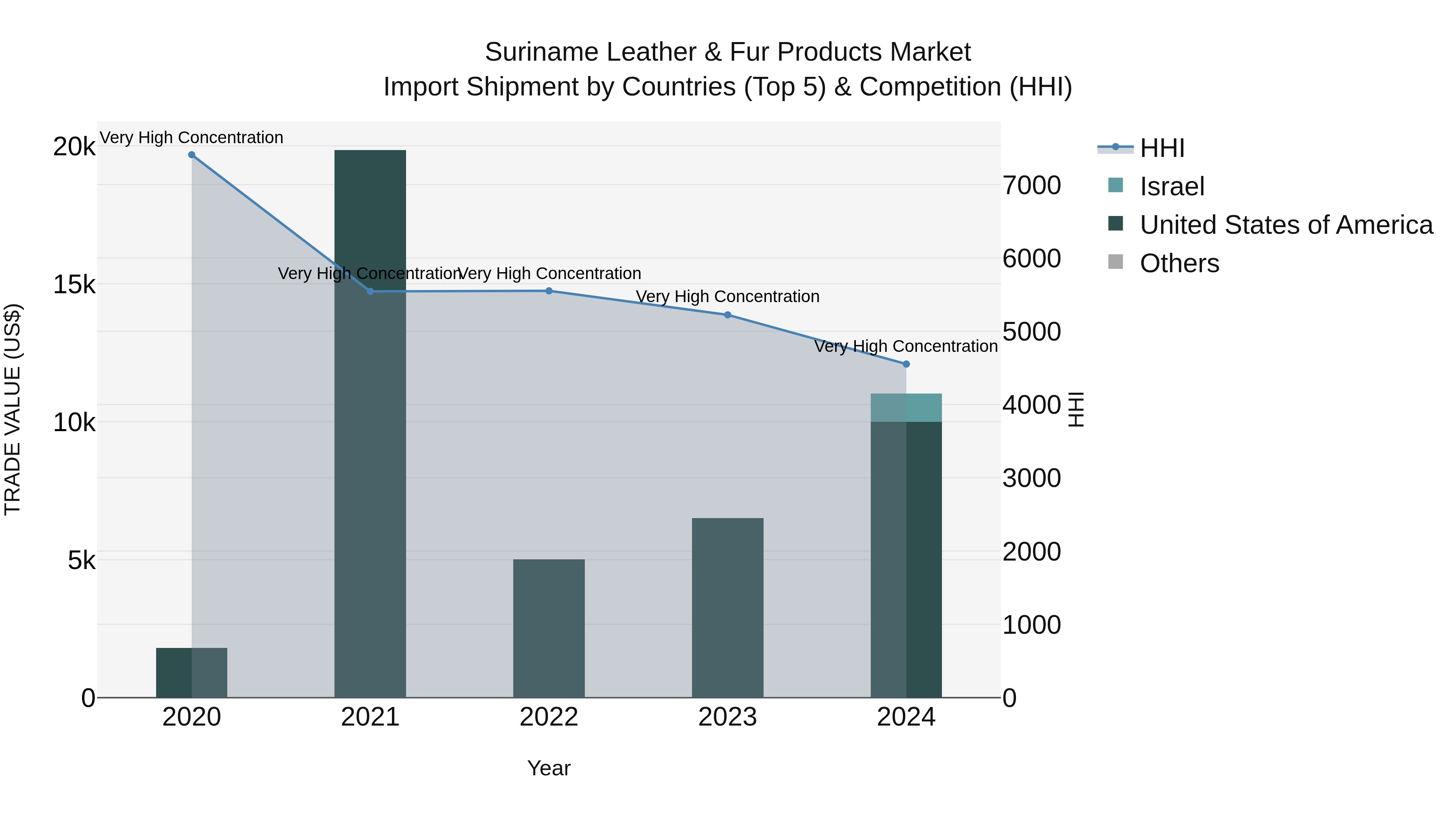Click the 2022 United States bar
The image size is (1456, 819).
[549, 629]
